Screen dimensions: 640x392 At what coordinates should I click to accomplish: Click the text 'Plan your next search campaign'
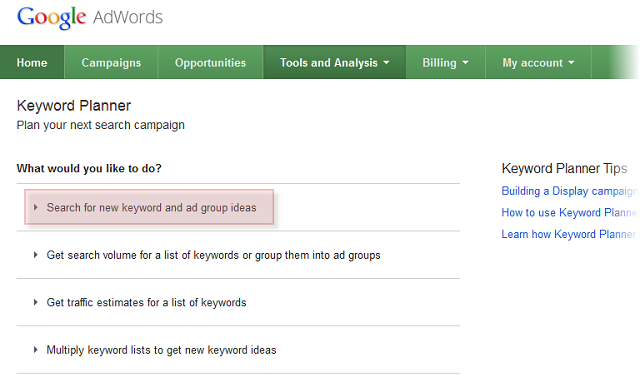[x=101, y=125]
